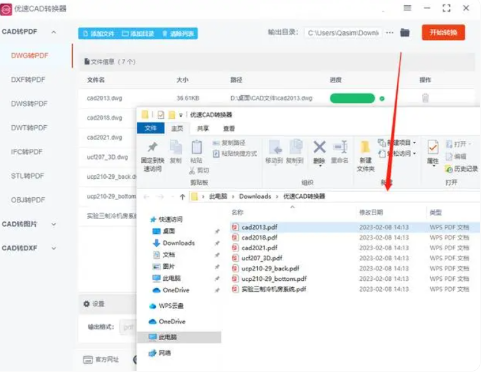Image resolution: width=495 pixels, height=390 pixels.
Task: Select cad2021.pdf in the file list
Action: click(x=259, y=248)
